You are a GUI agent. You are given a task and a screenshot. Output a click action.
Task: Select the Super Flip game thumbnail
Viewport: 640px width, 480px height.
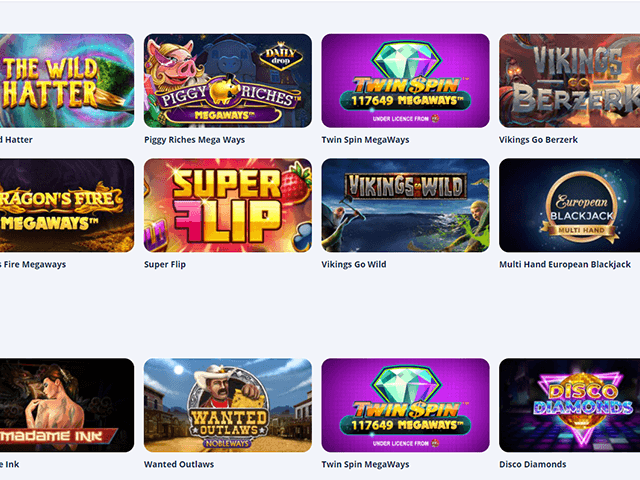(x=228, y=205)
